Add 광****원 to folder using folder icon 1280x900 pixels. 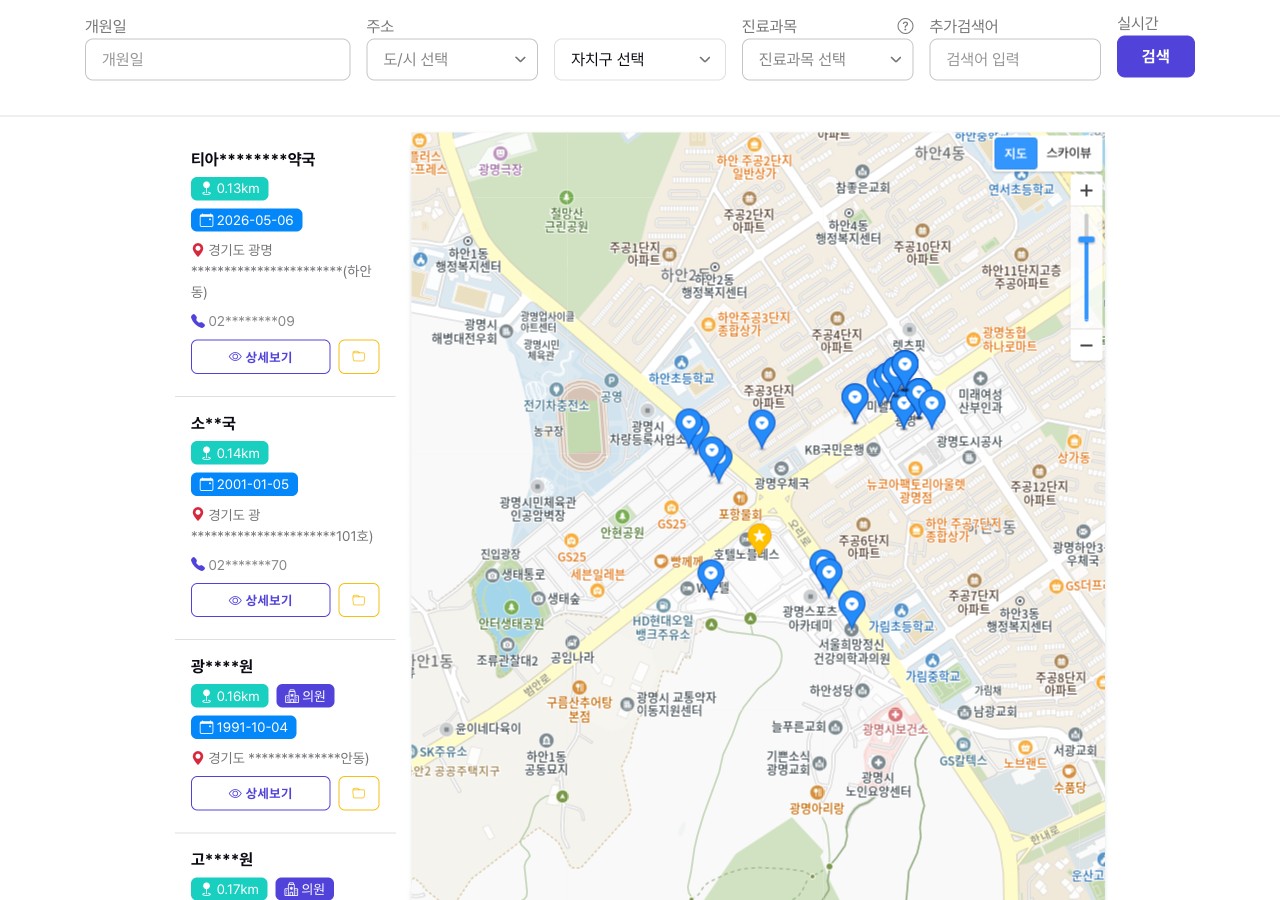click(359, 793)
